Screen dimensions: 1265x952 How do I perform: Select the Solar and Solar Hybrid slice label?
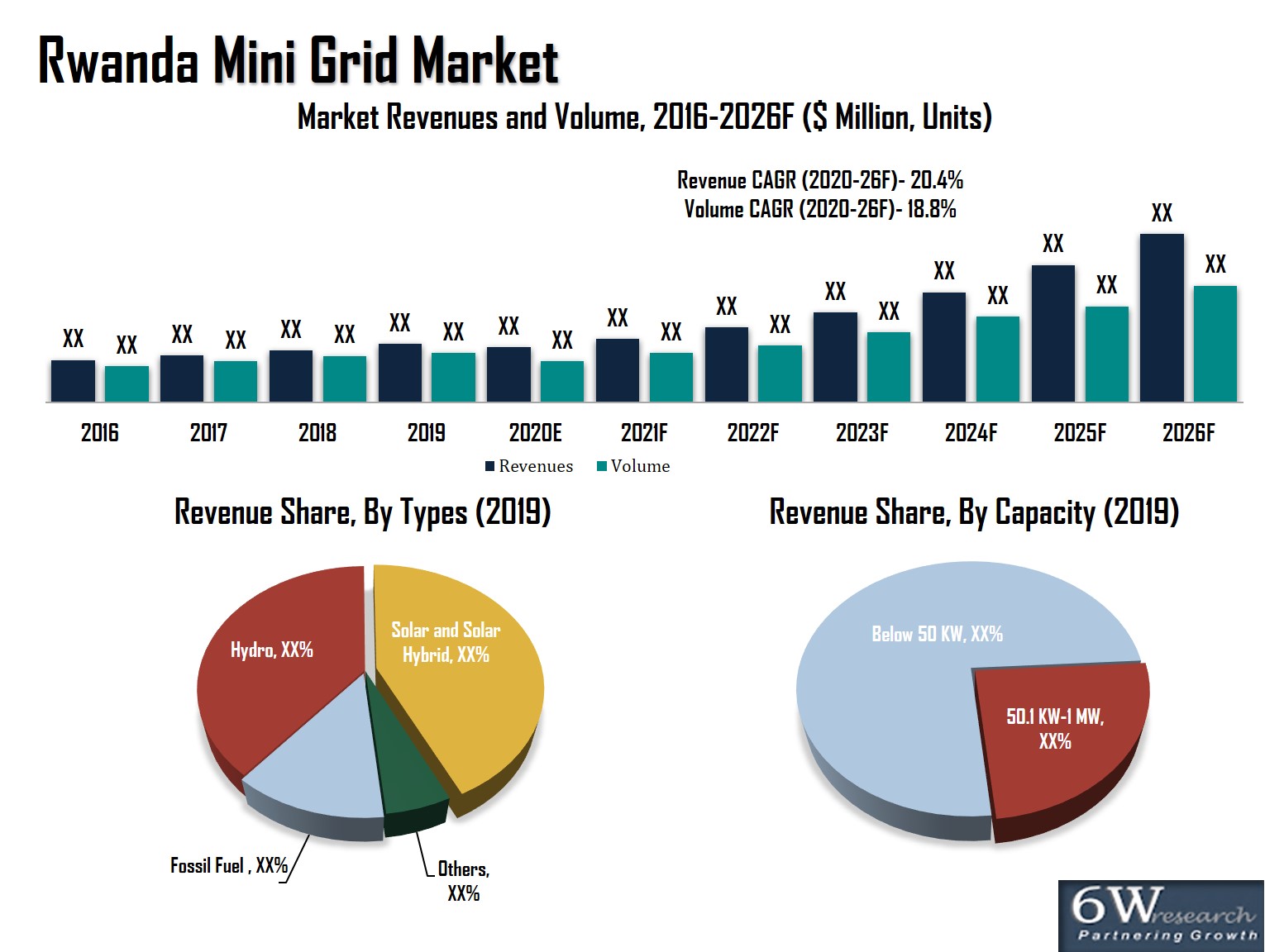(x=446, y=642)
